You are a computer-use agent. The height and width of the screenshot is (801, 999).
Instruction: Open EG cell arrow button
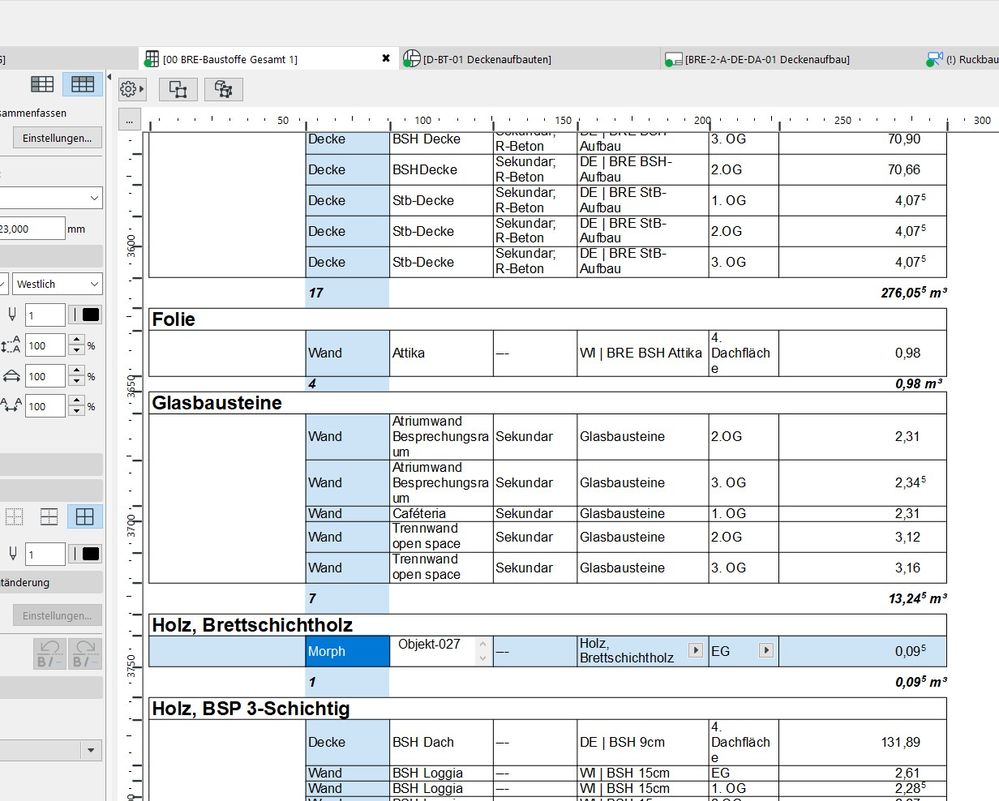(766, 651)
